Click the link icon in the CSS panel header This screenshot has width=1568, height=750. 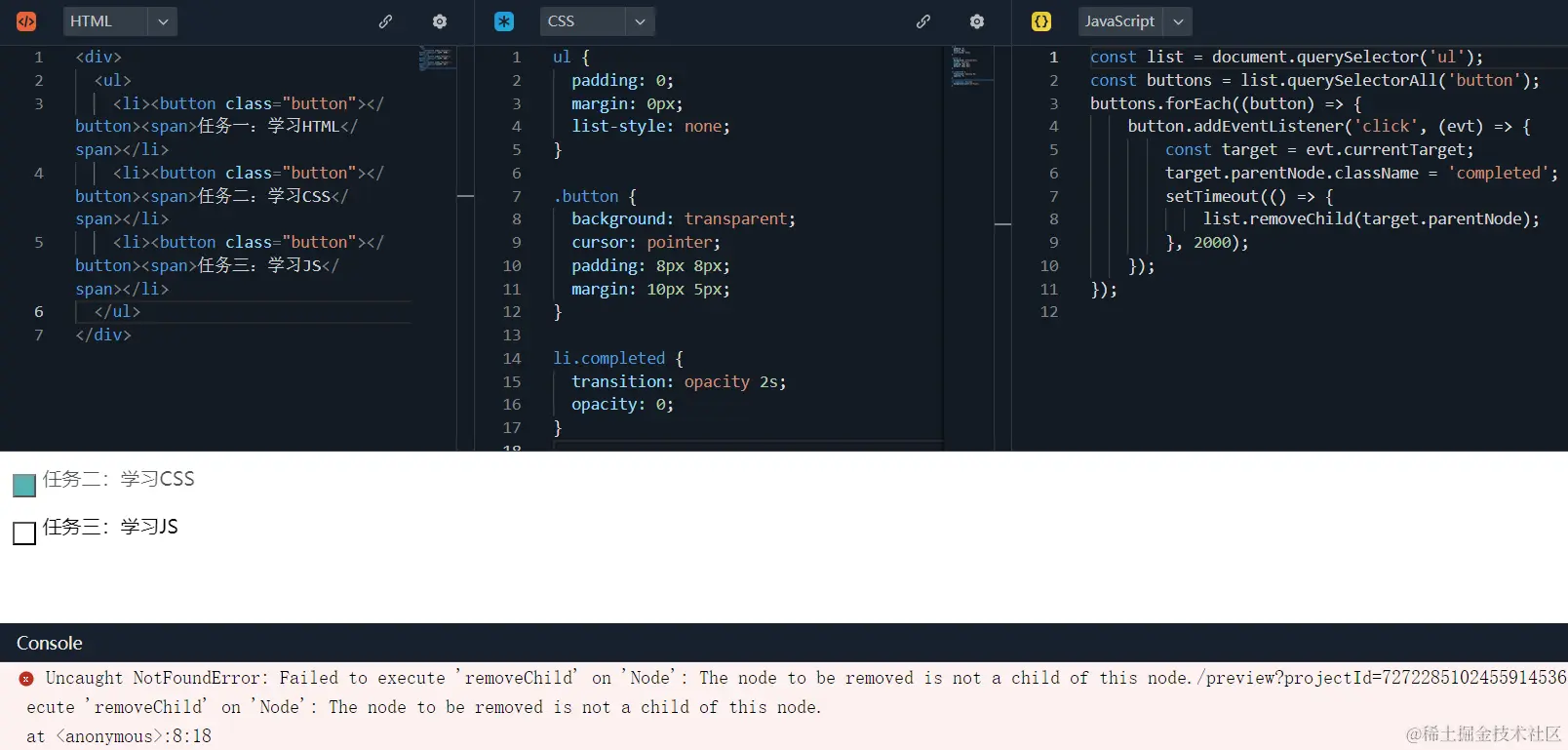923,21
